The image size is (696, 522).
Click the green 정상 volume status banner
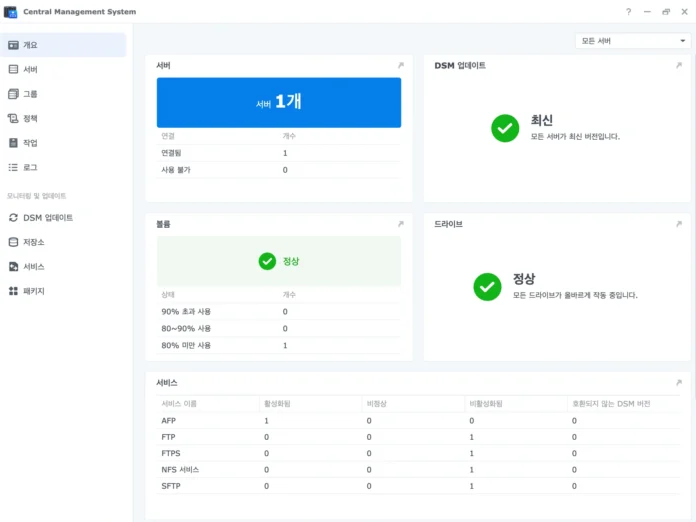pyautogui.click(x=279, y=261)
